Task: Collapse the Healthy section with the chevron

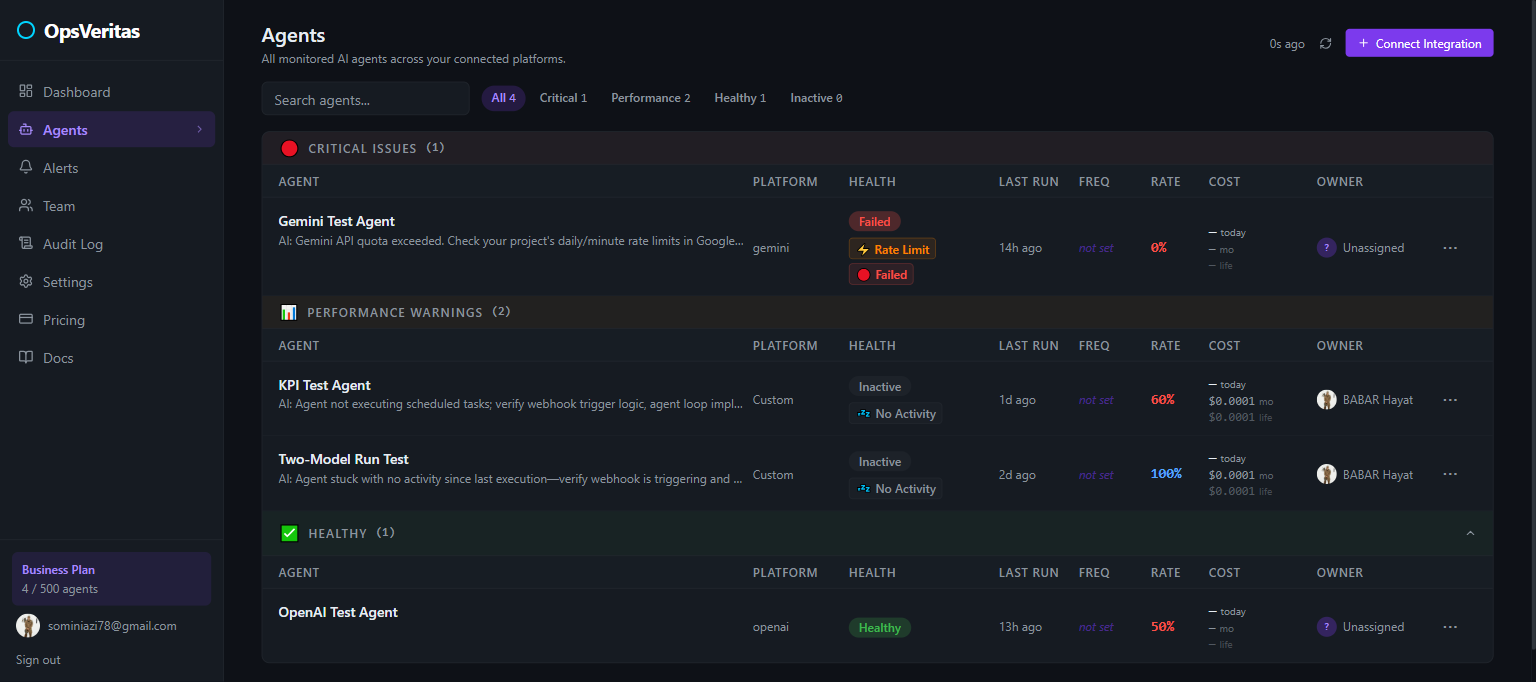Action: 1470,534
